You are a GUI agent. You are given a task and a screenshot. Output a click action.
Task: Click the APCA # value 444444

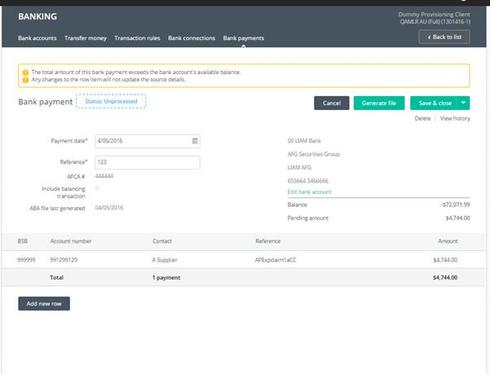104,176
